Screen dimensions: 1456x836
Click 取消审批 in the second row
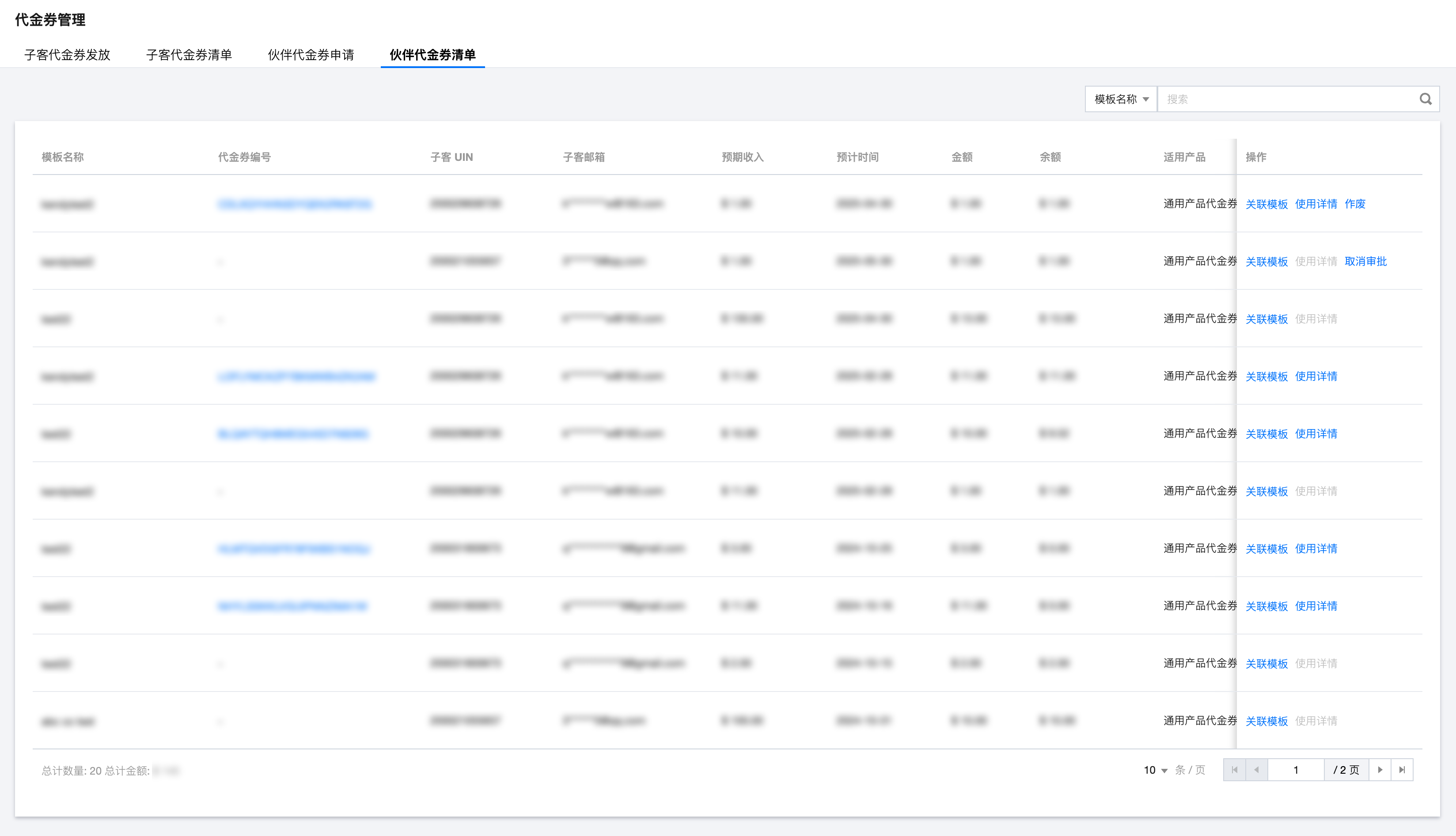[x=1365, y=261]
